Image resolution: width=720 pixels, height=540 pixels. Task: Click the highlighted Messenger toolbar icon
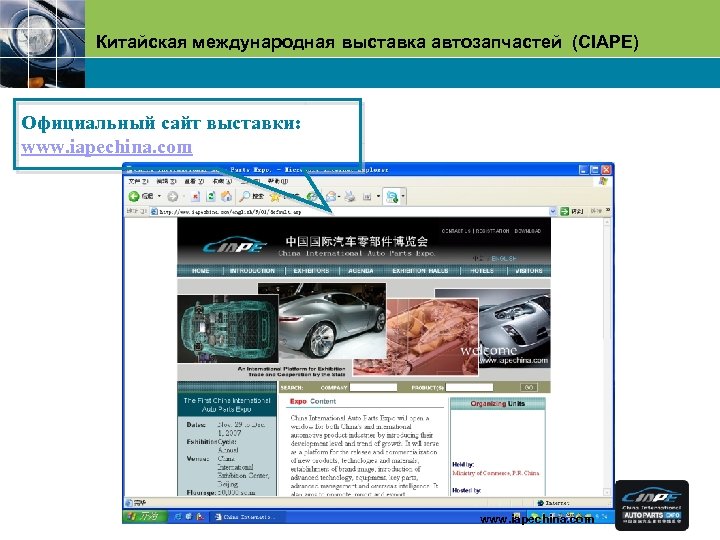[x=392, y=197]
